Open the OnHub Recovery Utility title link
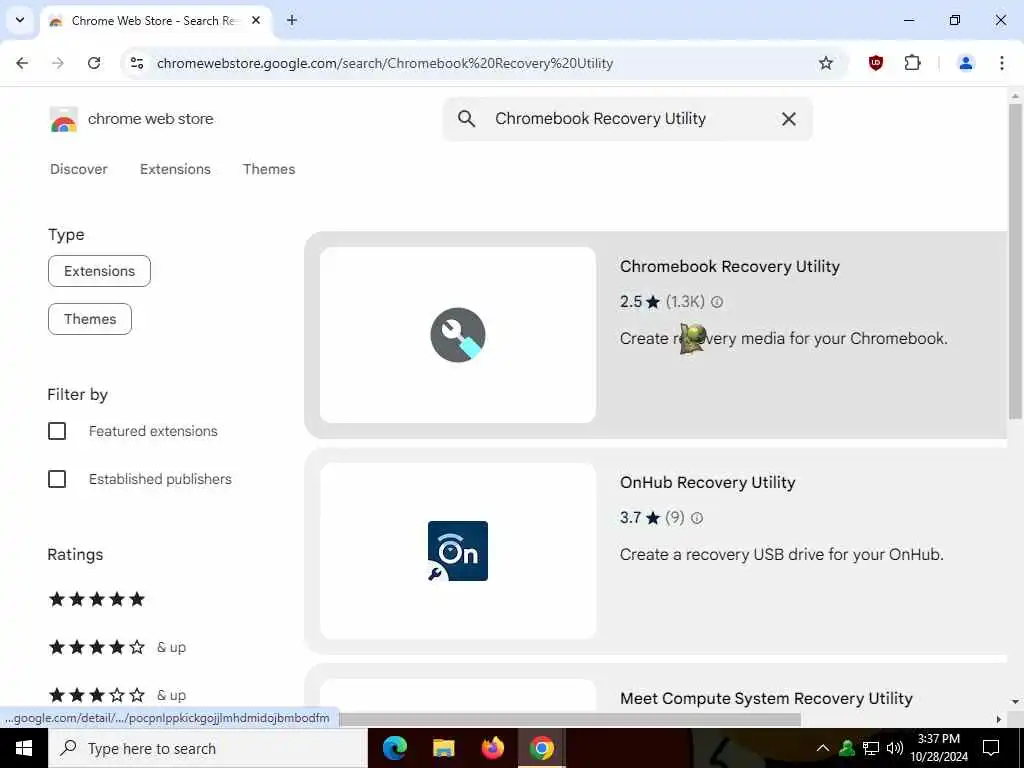 [707, 483]
